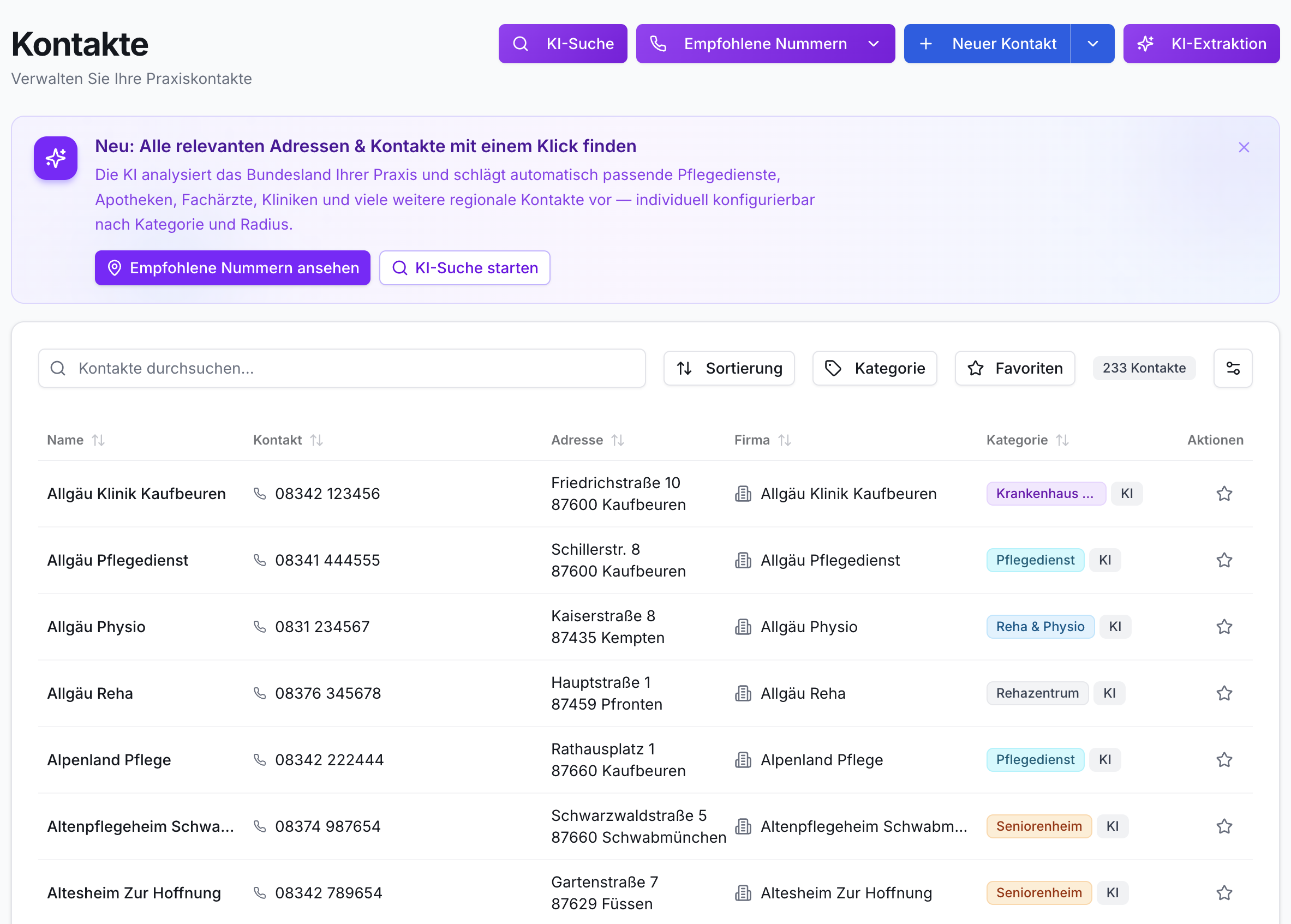Image resolution: width=1291 pixels, height=924 pixels.
Task: Open the Sortierung options
Action: pos(728,368)
